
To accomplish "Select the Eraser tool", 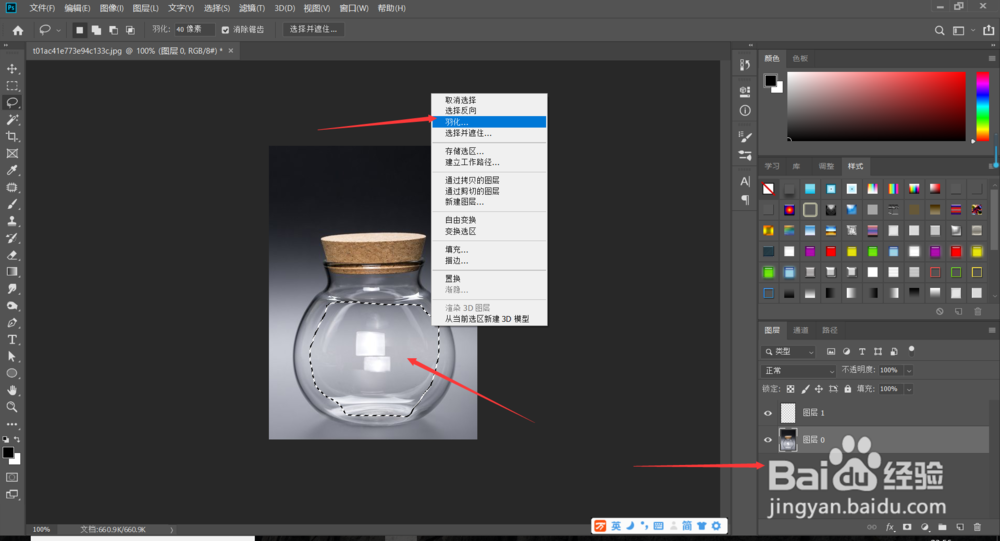I will [x=12, y=255].
